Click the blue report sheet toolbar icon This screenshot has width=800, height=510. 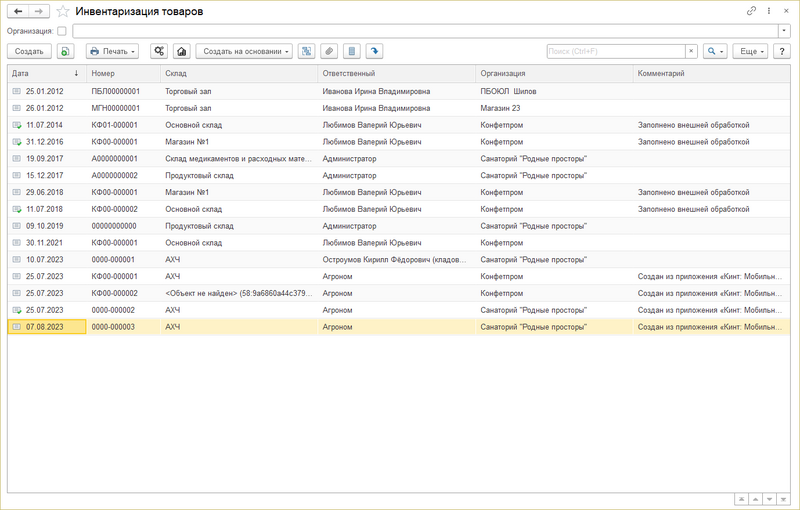[352, 51]
